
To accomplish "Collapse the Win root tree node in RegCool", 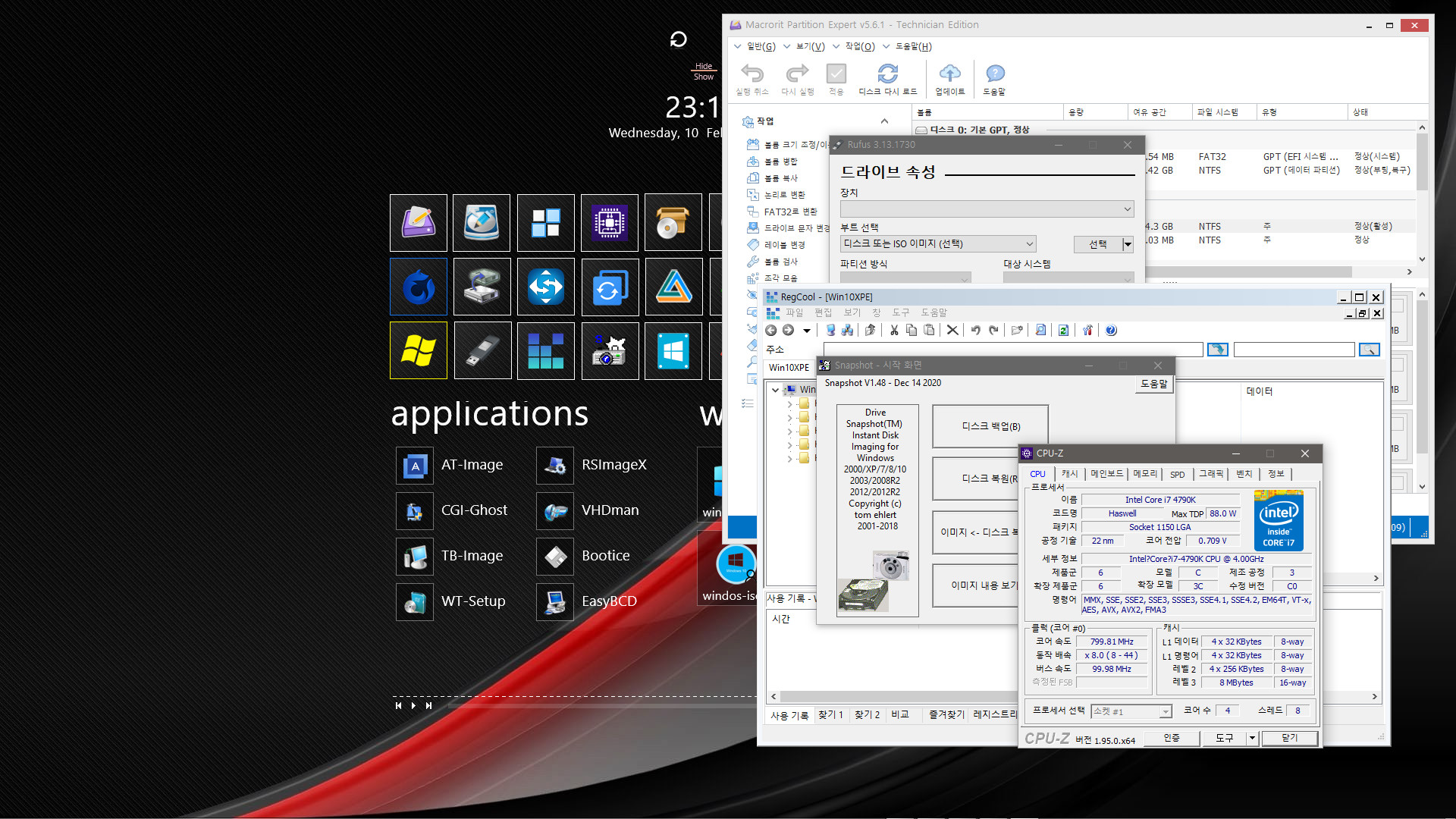I will [x=775, y=390].
